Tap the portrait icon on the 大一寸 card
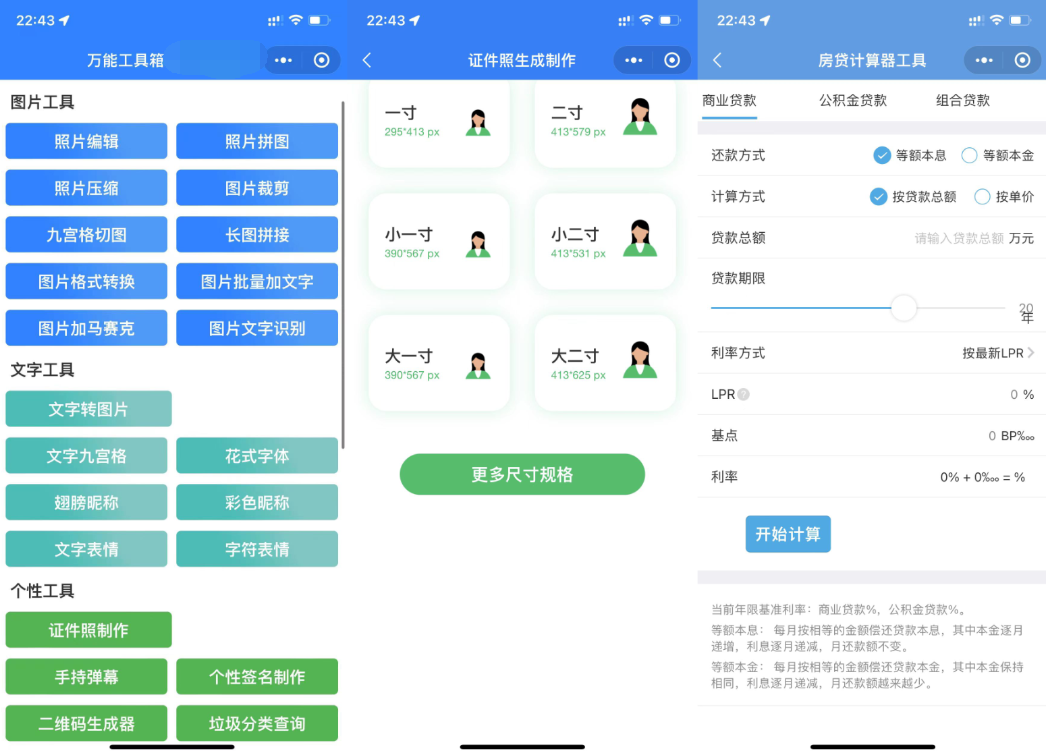This screenshot has width=1046, height=751. click(x=479, y=365)
